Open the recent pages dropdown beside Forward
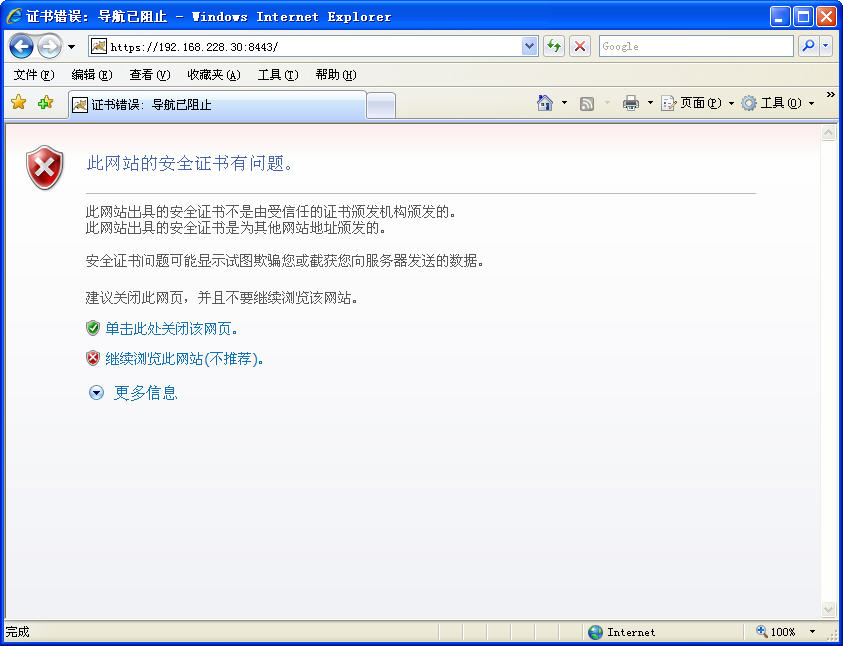The height and width of the screenshot is (646, 843). coord(72,47)
